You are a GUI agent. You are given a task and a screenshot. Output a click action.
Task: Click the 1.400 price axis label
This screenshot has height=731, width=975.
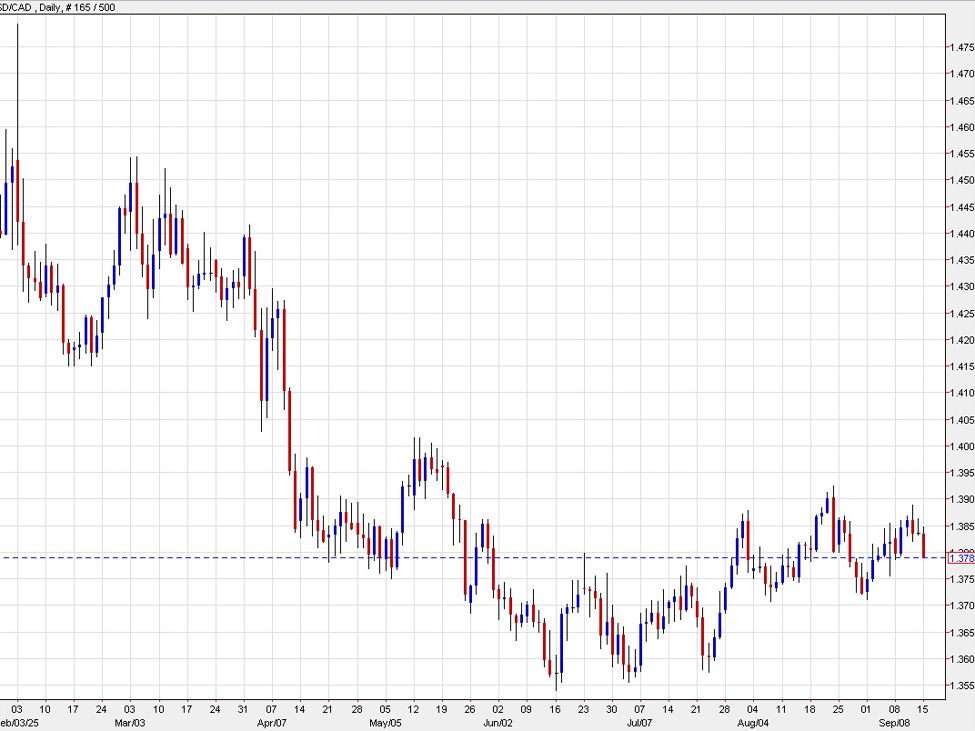[x=959, y=446]
